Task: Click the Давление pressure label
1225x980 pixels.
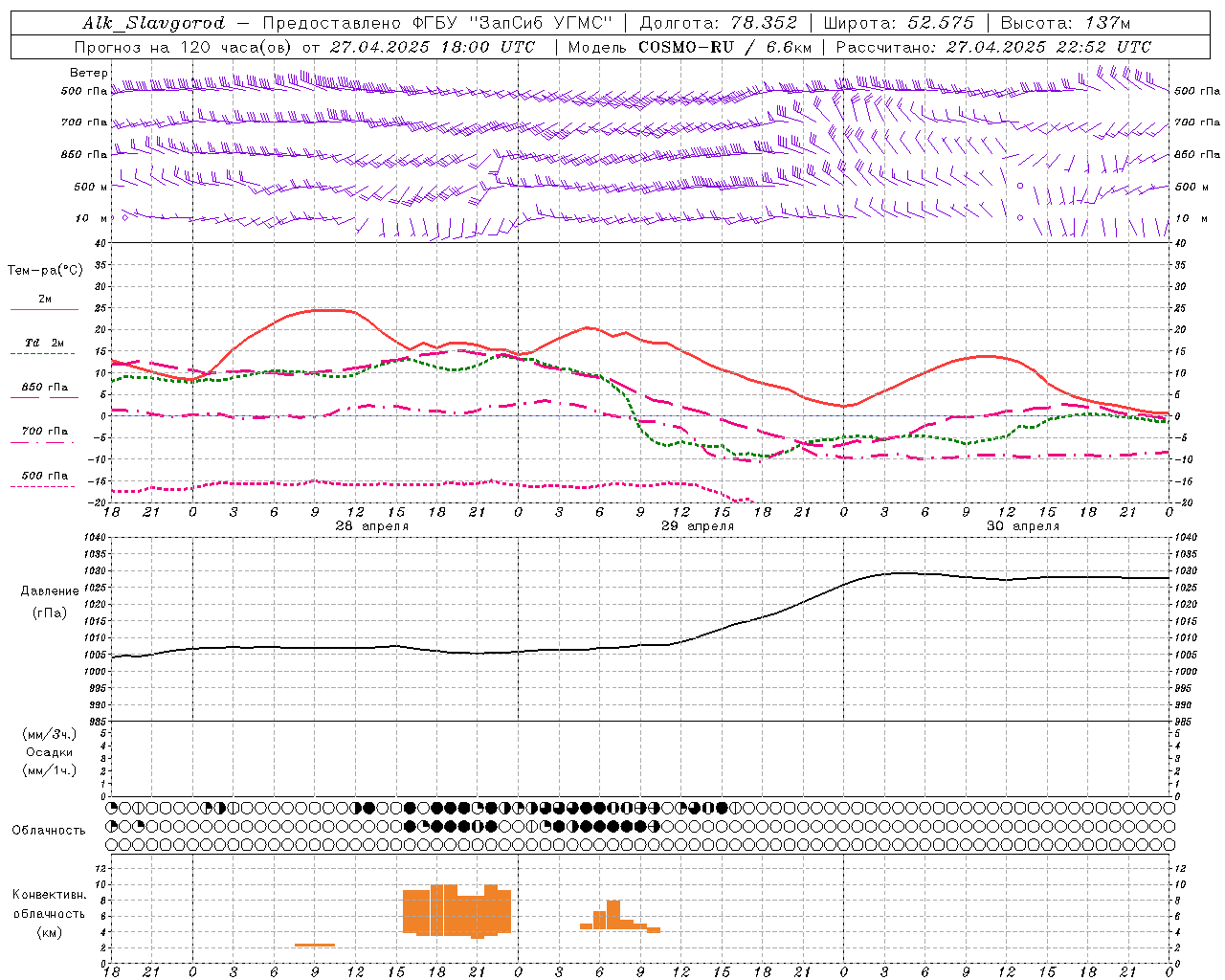Action: click(50, 591)
